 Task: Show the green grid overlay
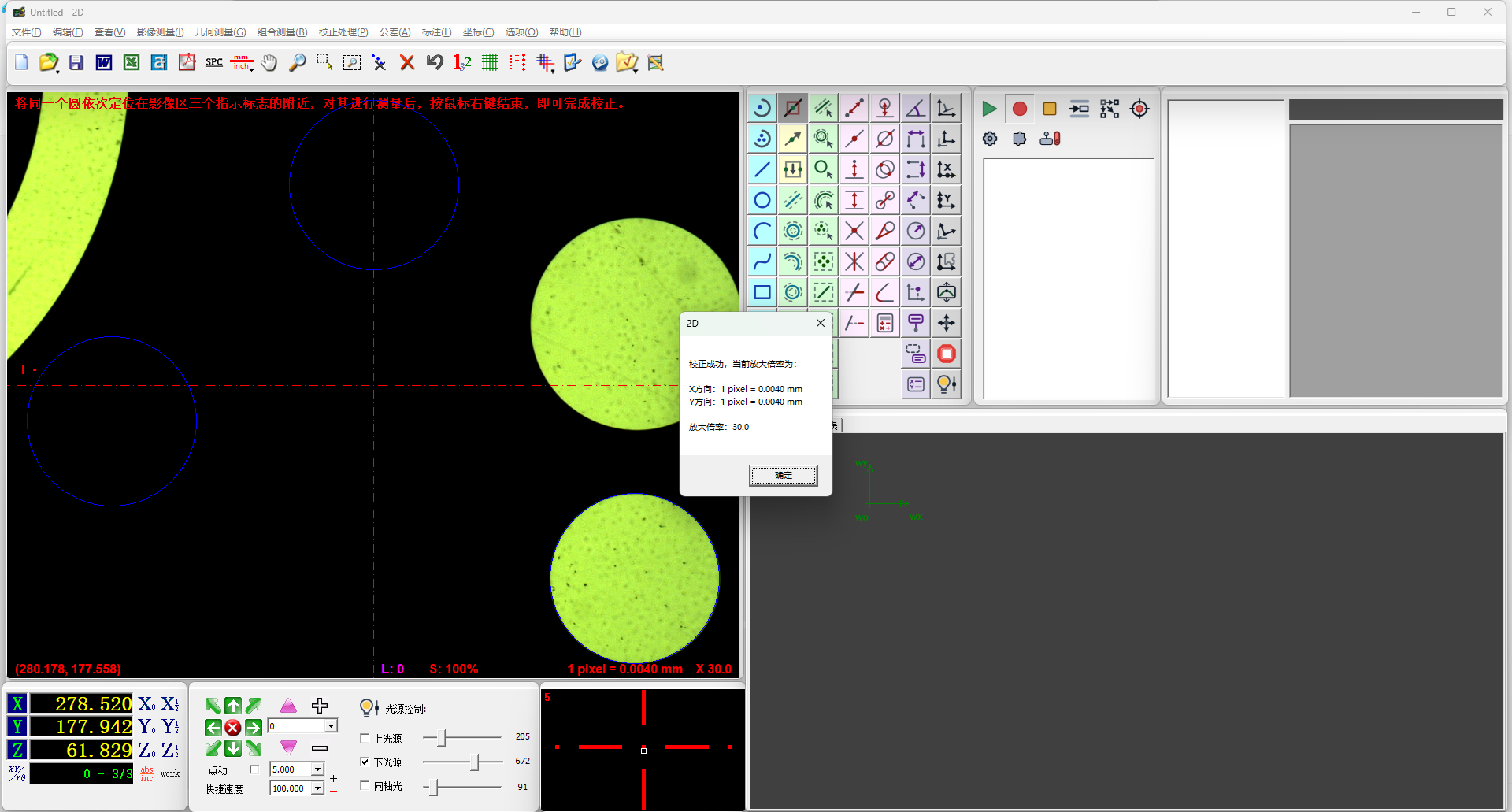point(490,62)
